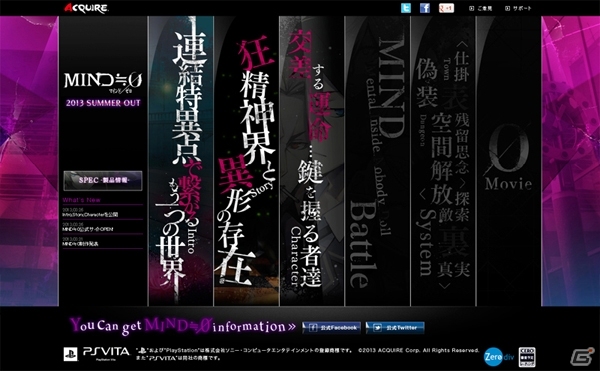600x371 pixels.
Task: Open the ご意見 link in top bar
Action: (x=481, y=8)
